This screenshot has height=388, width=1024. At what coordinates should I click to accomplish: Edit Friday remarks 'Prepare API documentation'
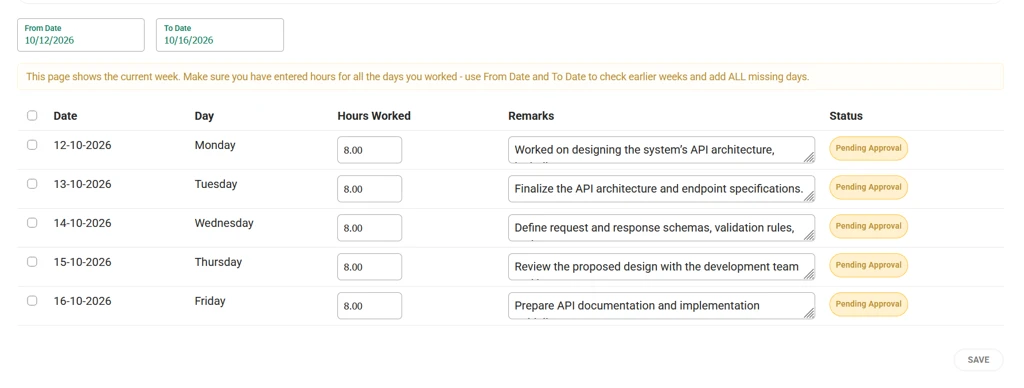(662, 306)
